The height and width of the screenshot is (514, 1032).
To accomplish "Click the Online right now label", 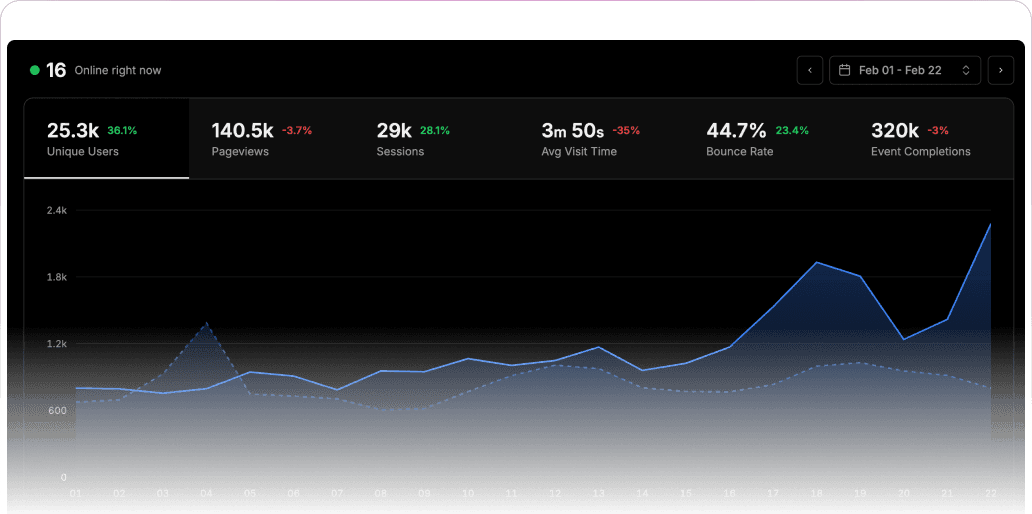I will point(118,70).
